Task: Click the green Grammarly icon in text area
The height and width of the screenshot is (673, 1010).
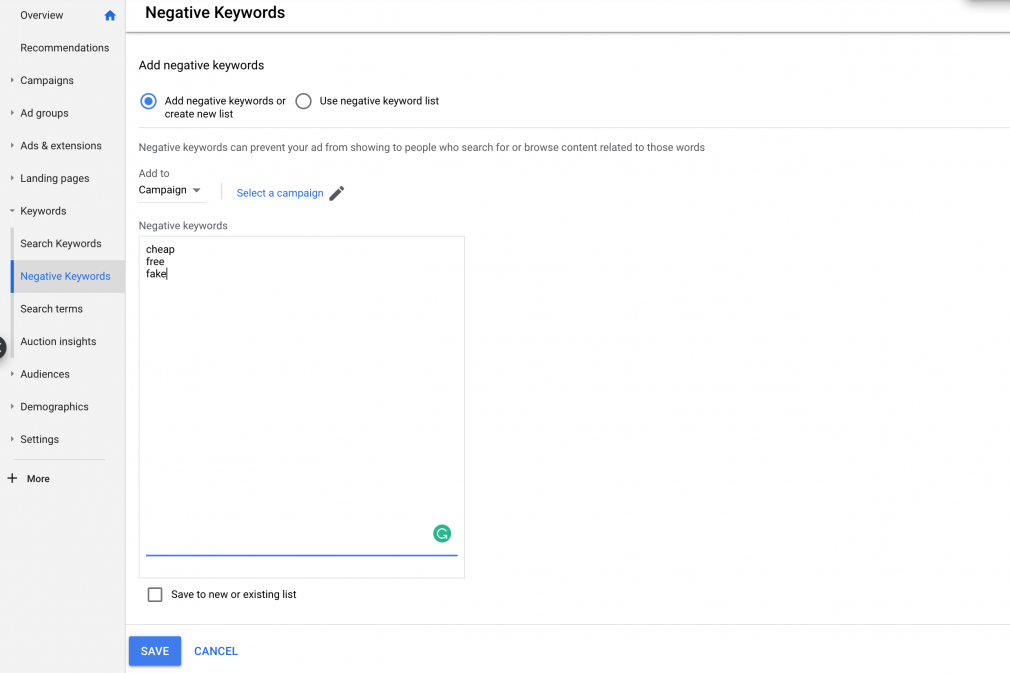Action: pyautogui.click(x=442, y=534)
